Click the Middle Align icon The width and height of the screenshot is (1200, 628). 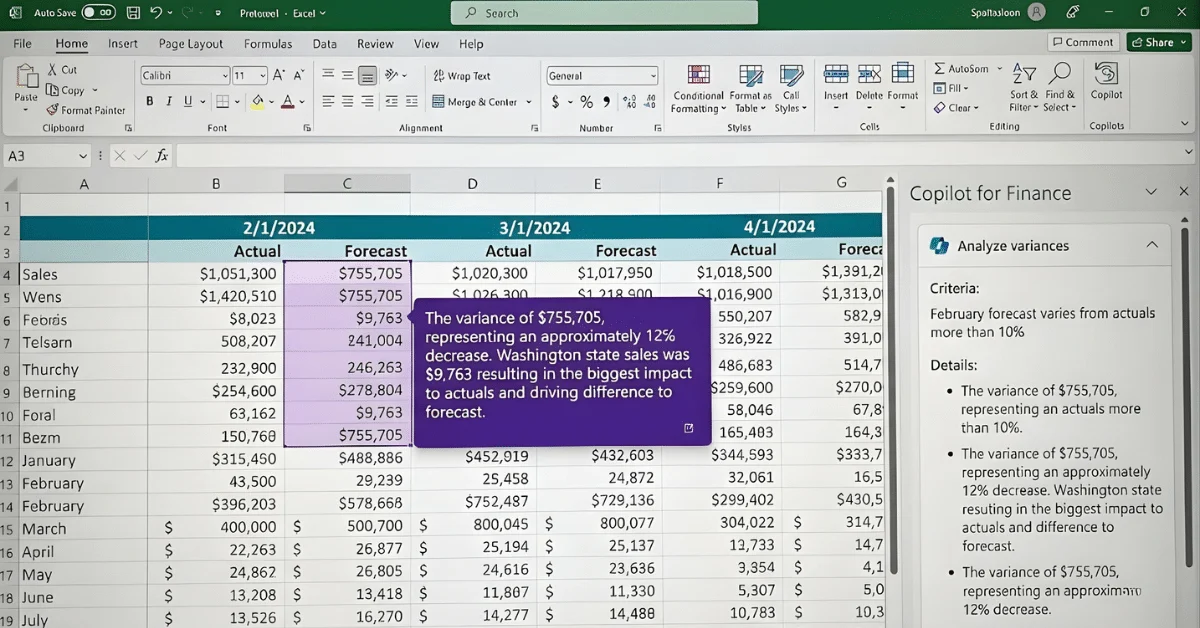click(347, 75)
